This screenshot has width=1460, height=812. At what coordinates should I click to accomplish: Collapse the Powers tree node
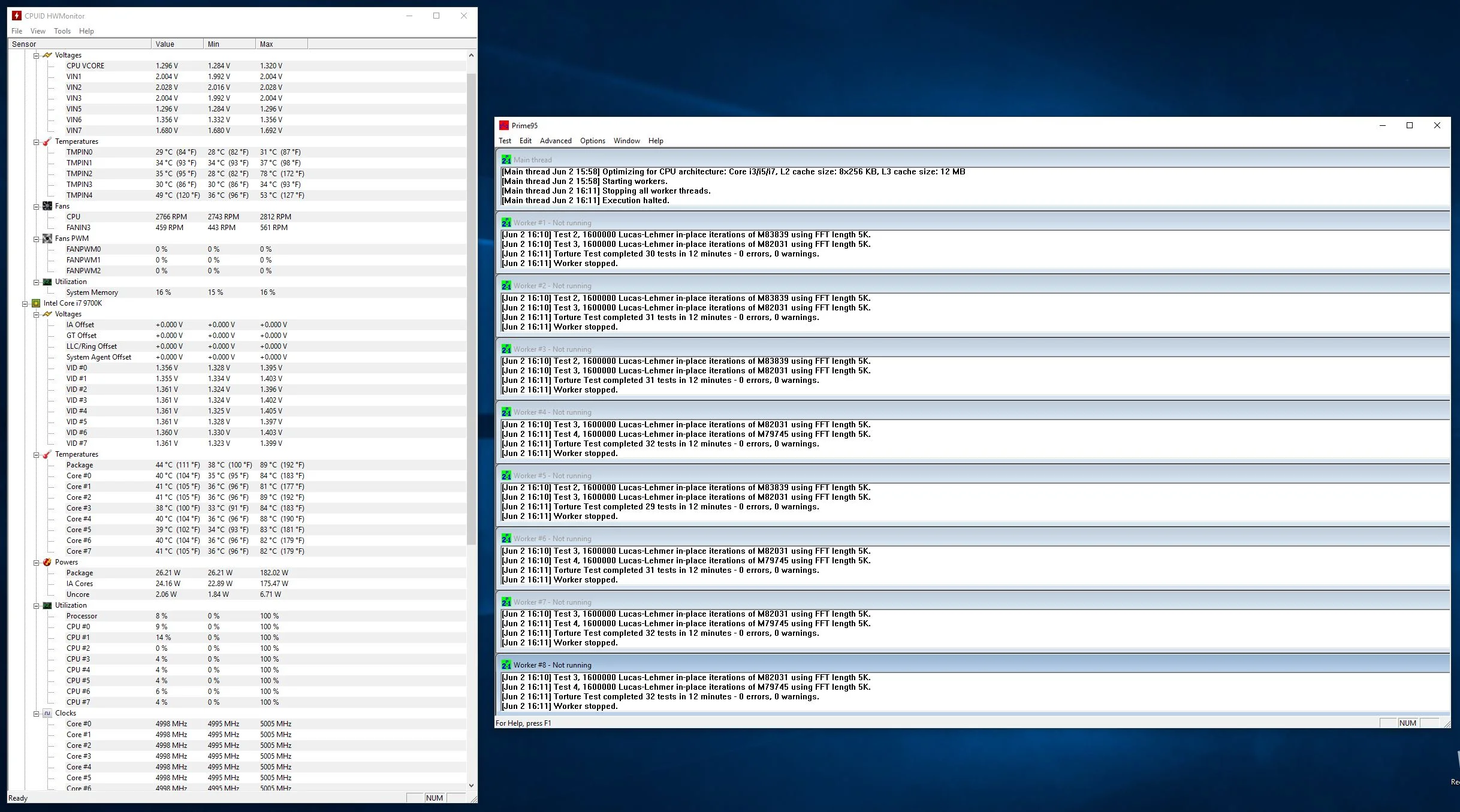(x=36, y=562)
